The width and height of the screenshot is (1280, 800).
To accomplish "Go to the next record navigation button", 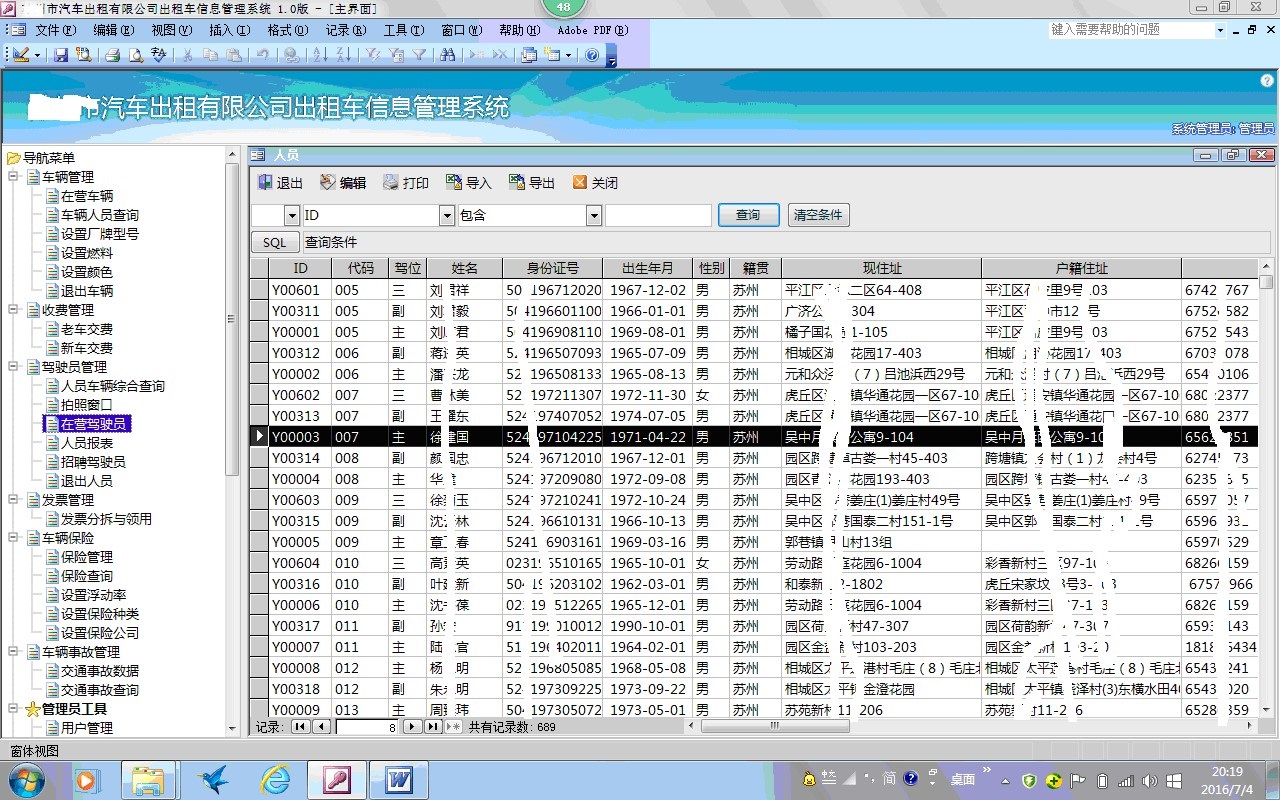I will point(412,727).
